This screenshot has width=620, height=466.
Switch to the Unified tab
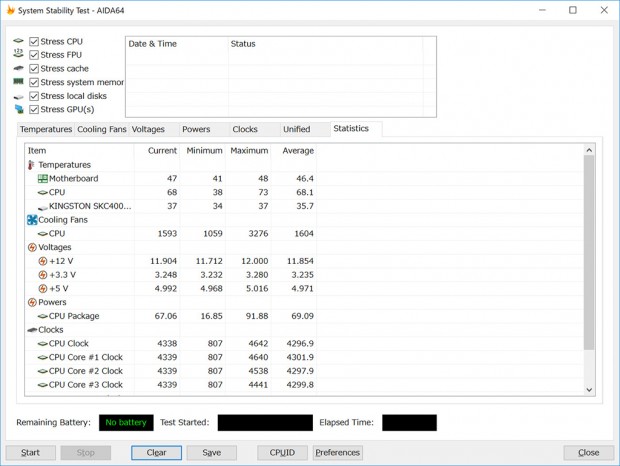(x=304, y=129)
